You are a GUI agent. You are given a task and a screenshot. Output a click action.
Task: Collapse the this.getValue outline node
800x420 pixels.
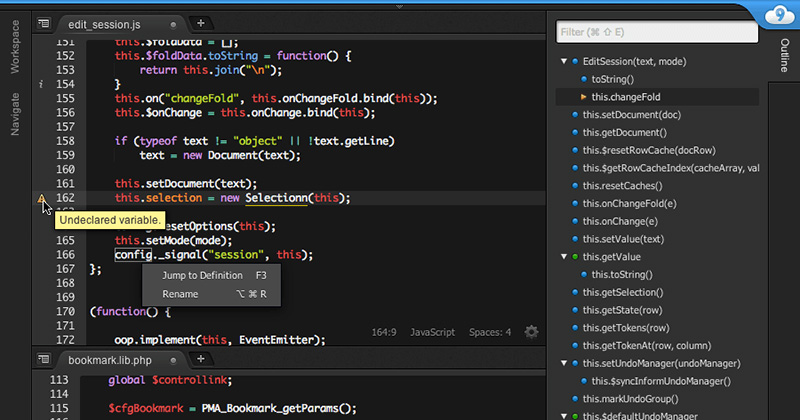(x=564, y=257)
